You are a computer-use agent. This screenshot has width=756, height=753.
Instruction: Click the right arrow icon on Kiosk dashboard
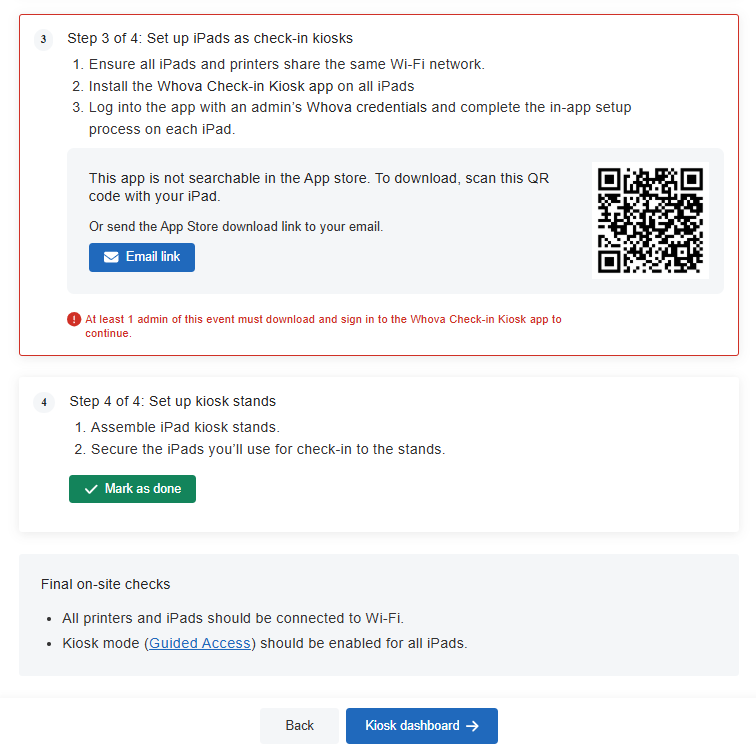click(473, 726)
